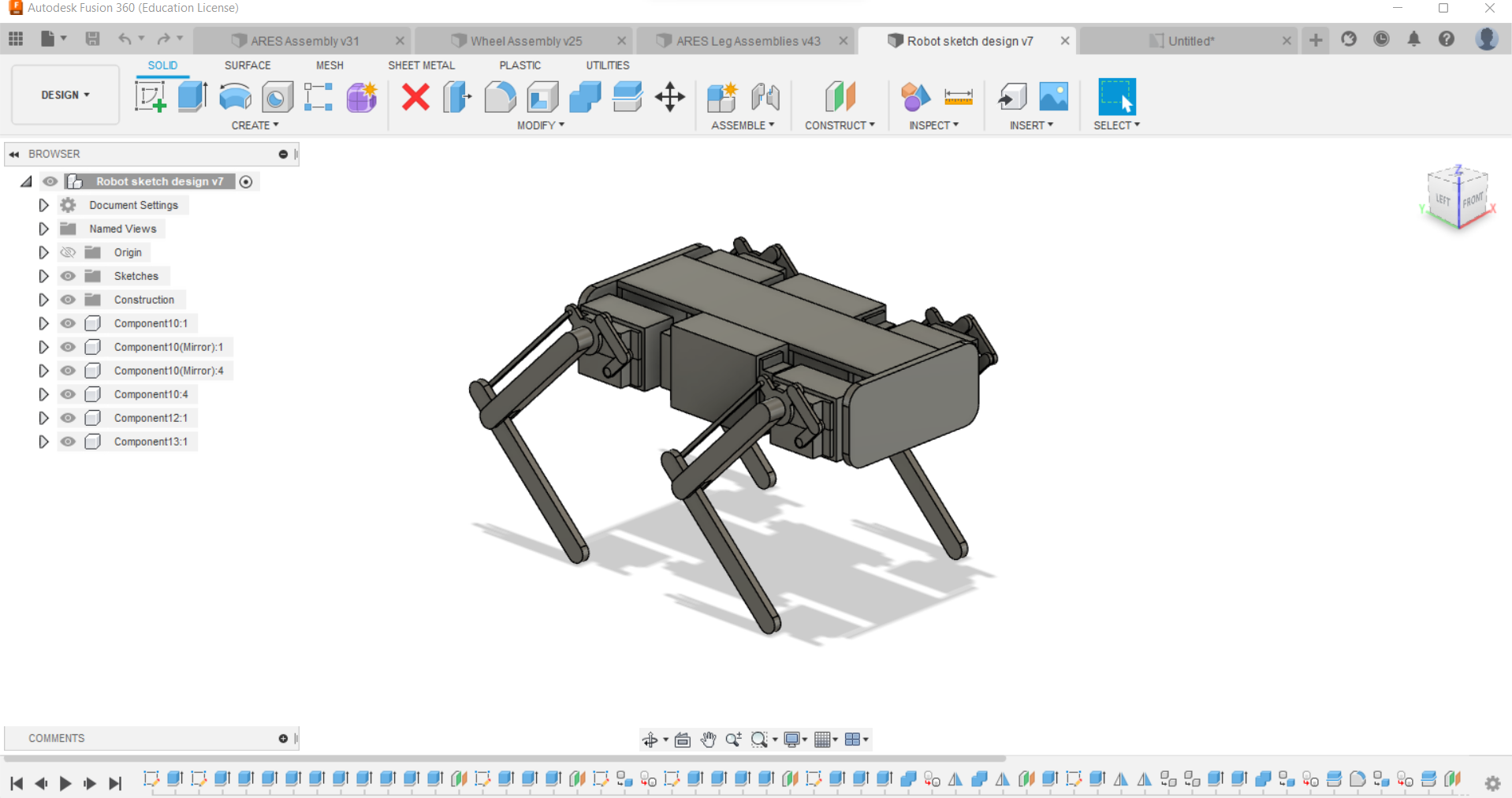Show the Origin folder visibility
This screenshot has width=1512, height=798.
coord(68,252)
